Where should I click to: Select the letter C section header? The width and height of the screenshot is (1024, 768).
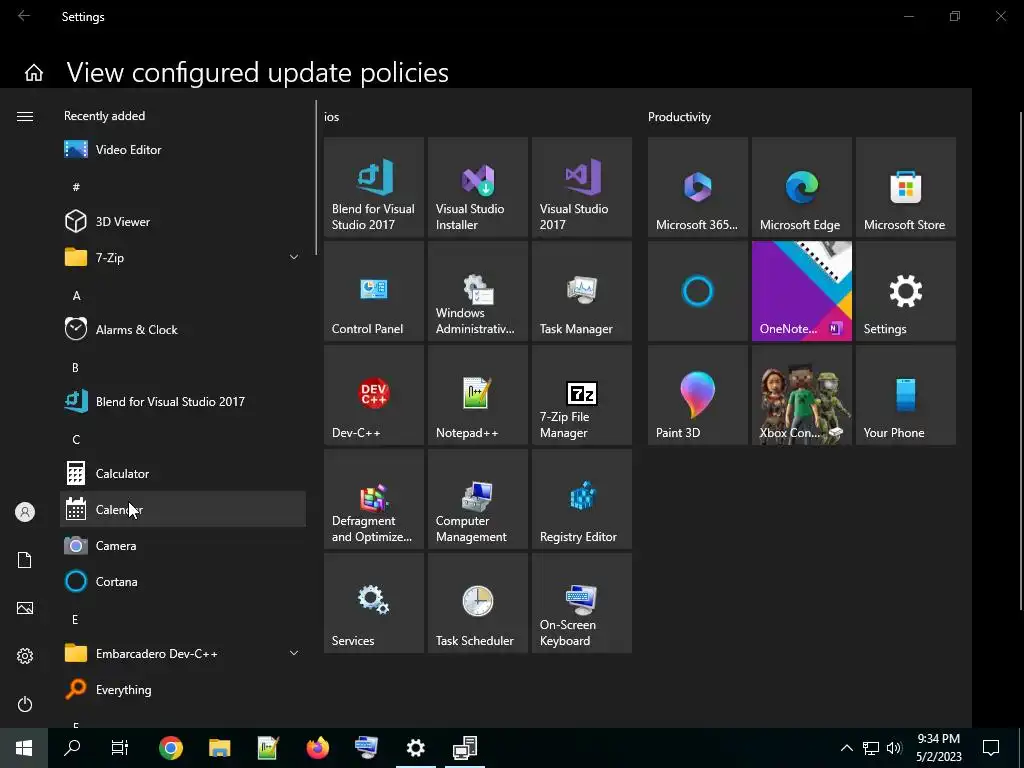[x=76, y=439]
